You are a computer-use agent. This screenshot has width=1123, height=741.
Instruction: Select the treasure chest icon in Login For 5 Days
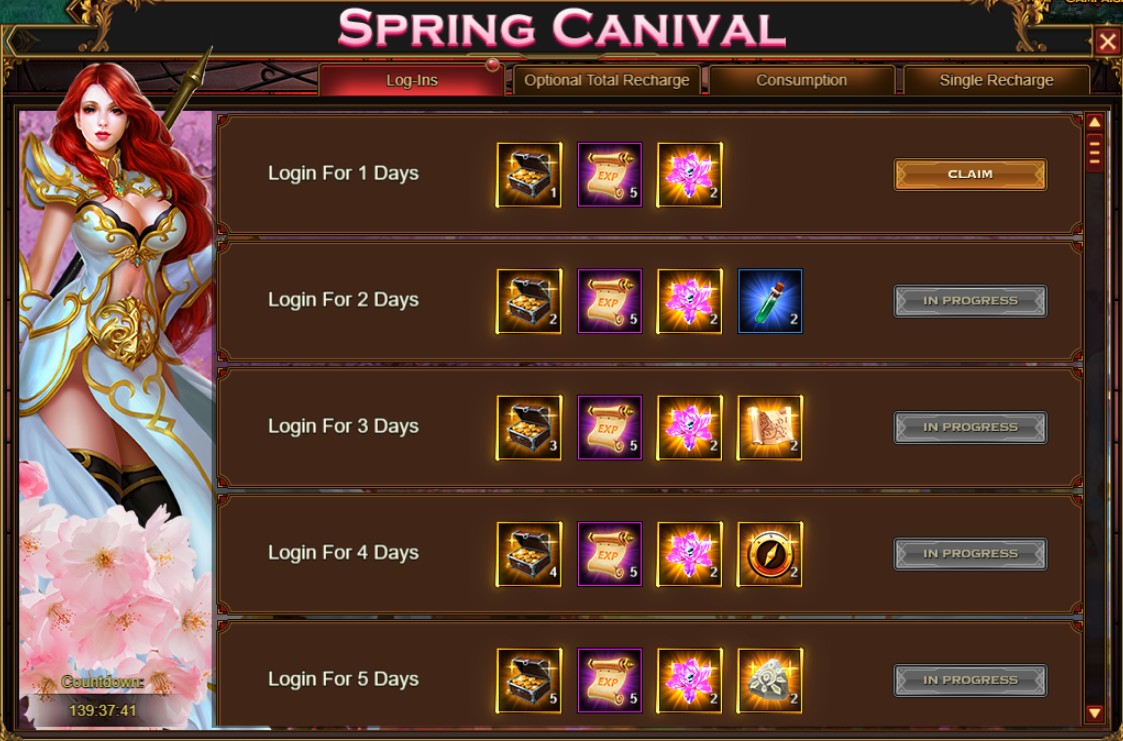[x=529, y=681]
